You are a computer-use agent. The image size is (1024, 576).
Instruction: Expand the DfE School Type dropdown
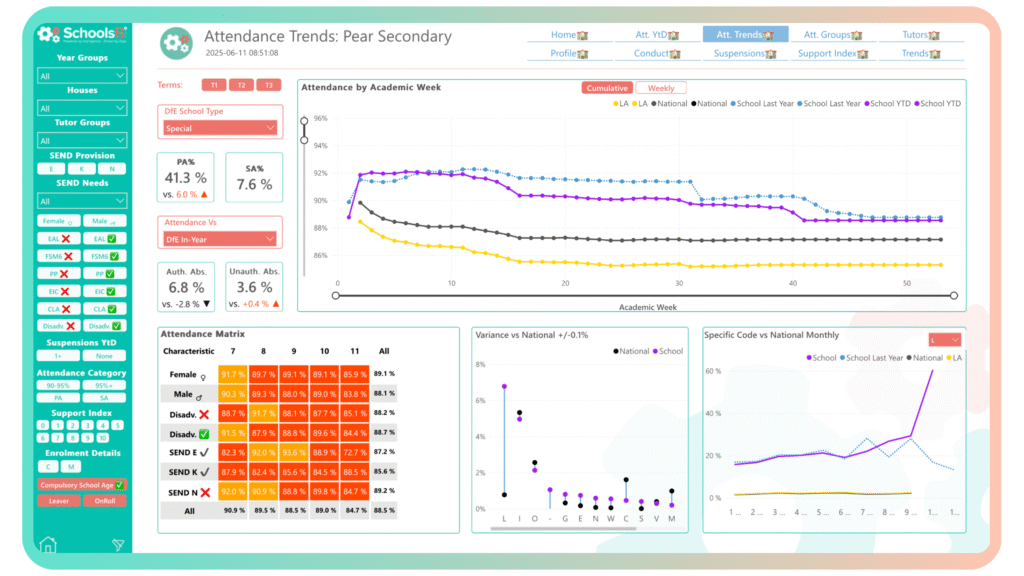(220, 127)
